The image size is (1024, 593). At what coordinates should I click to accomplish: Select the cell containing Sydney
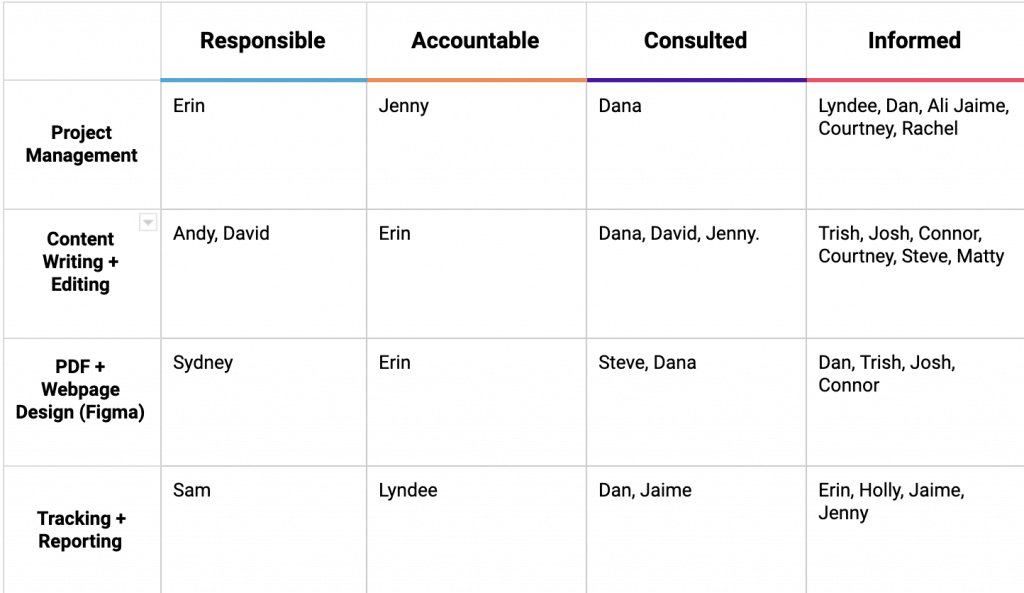(x=264, y=402)
